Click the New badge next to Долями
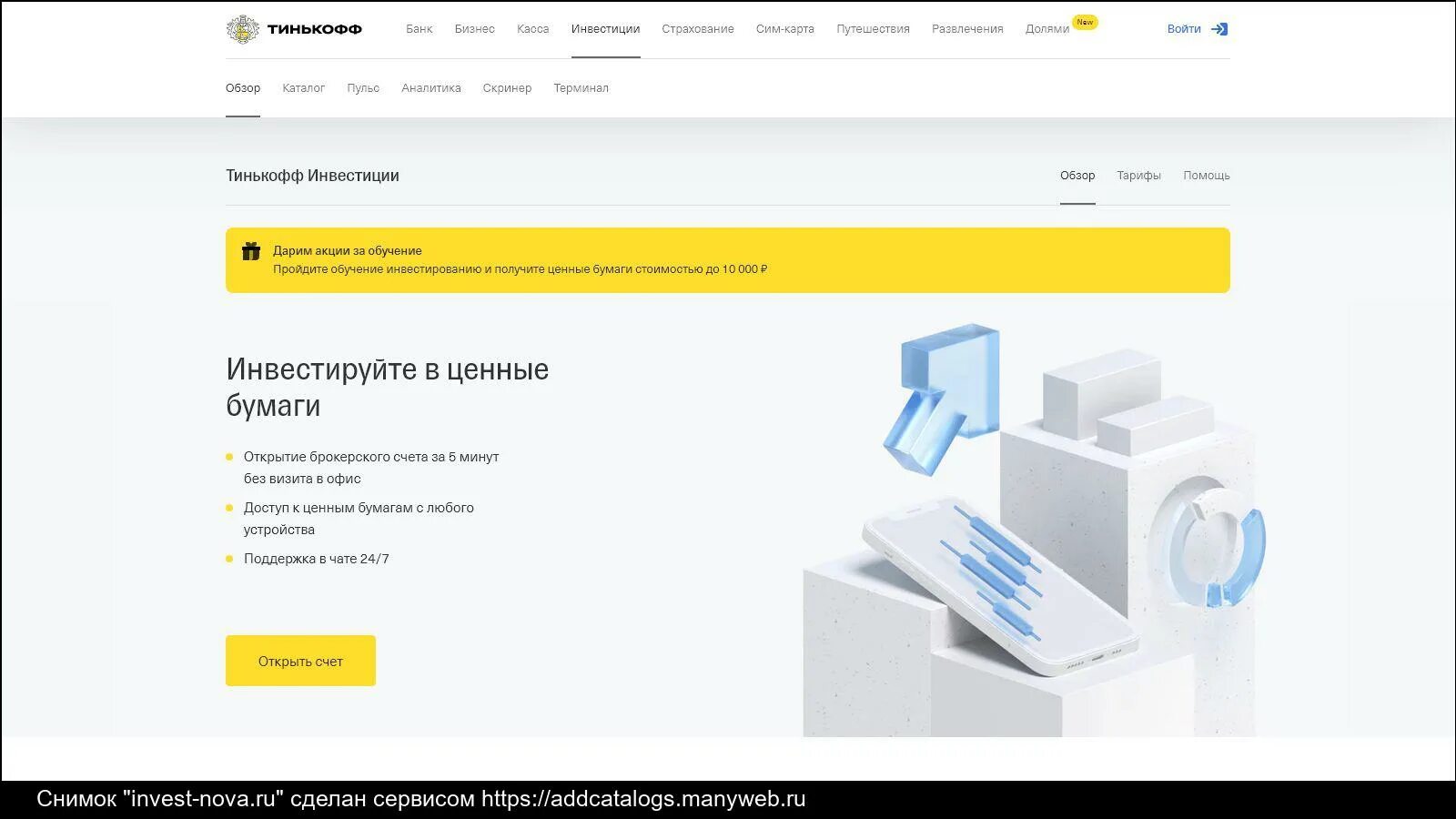1456x819 pixels. point(1085,22)
